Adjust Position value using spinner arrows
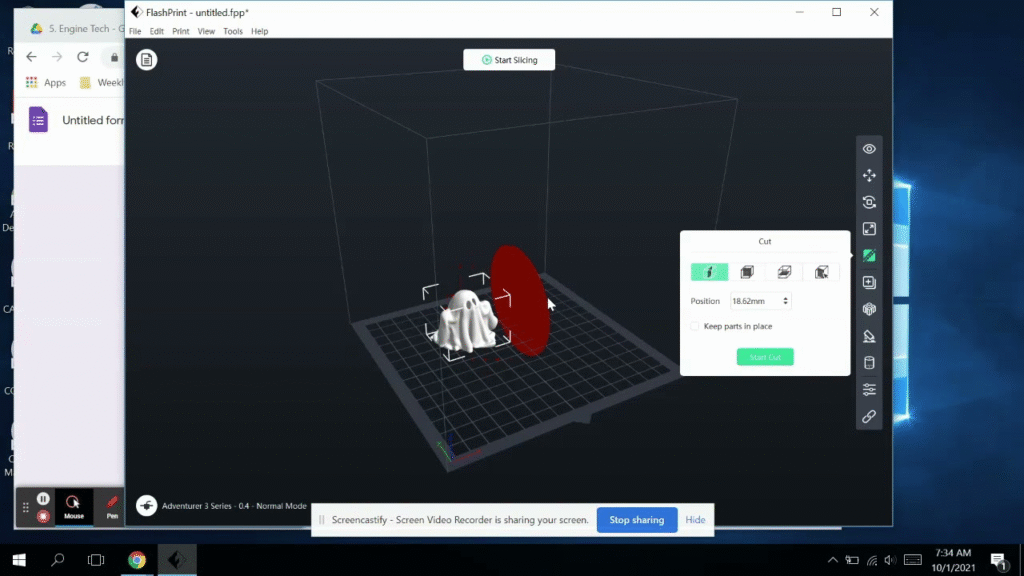 pyautogui.click(x=785, y=301)
